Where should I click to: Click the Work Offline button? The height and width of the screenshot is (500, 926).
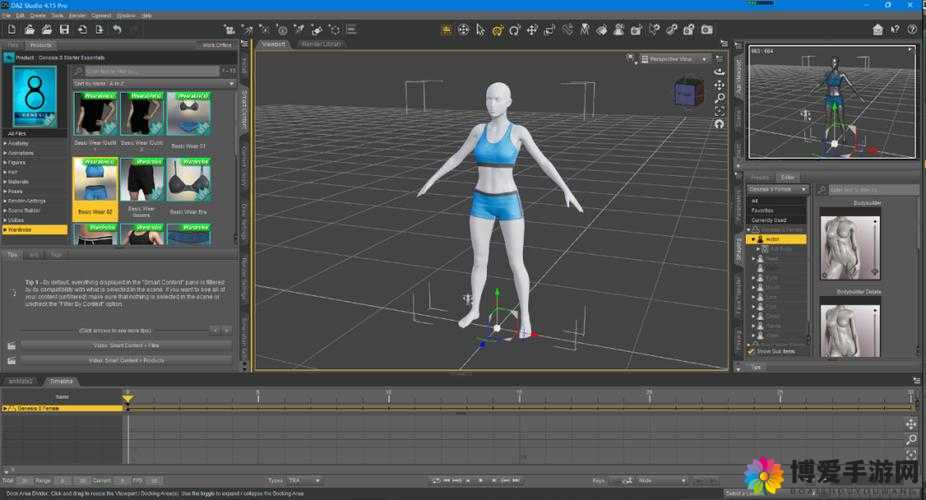(x=217, y=45)
